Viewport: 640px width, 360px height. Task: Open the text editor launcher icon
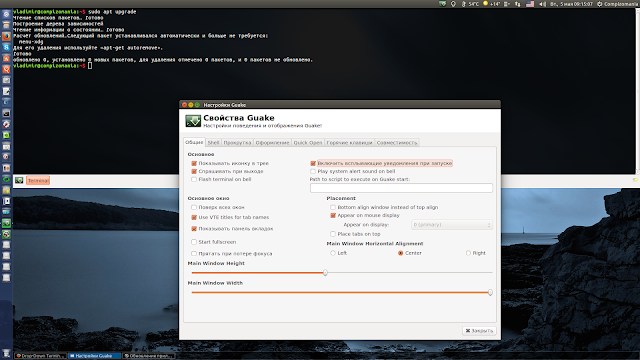pos(6,91)
